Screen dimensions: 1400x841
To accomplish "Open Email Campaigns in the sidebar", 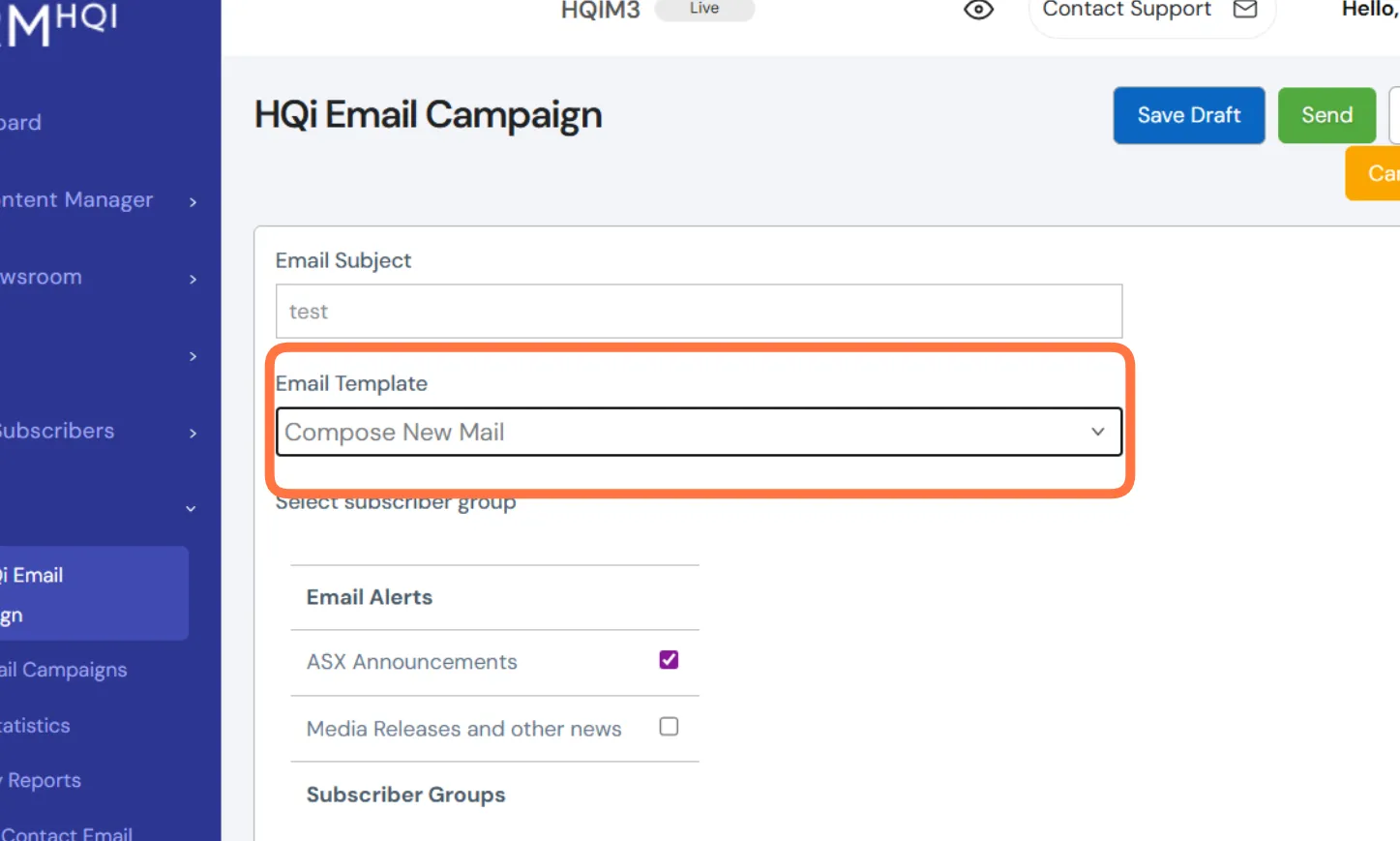I will click(x=64, y=670).
